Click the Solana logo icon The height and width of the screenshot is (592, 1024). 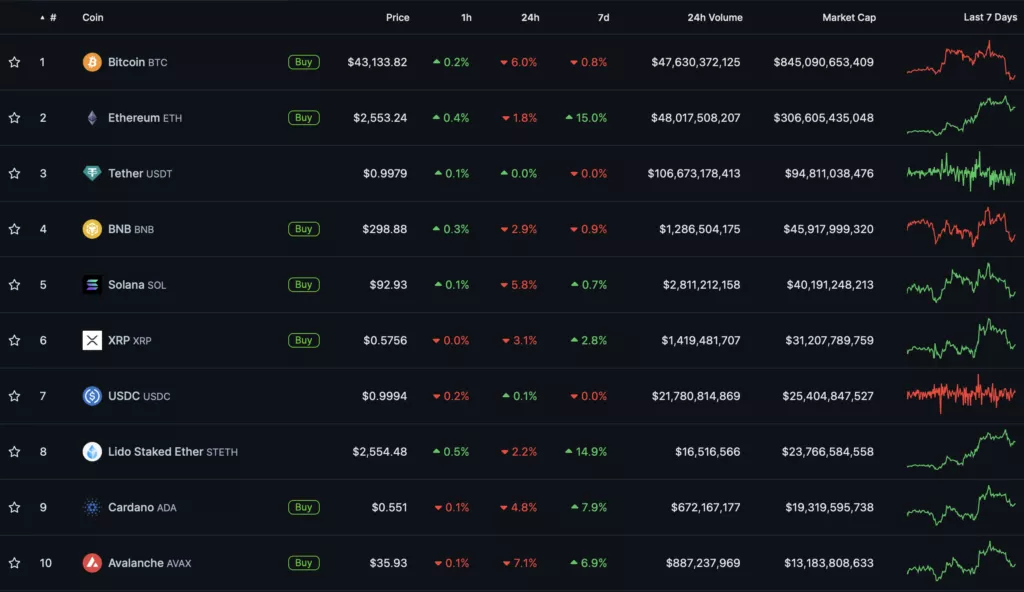pos(92,285)
